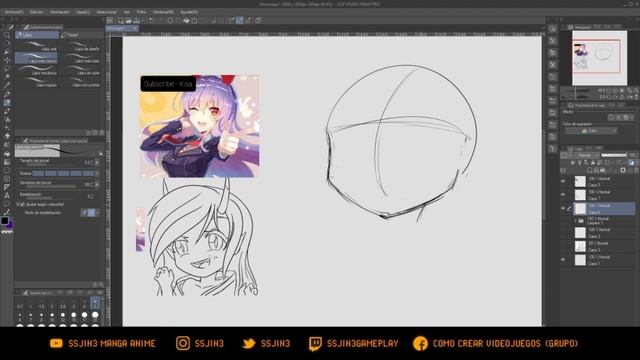Show the hidden Capa 3 layer

click(x=563, y=246)
